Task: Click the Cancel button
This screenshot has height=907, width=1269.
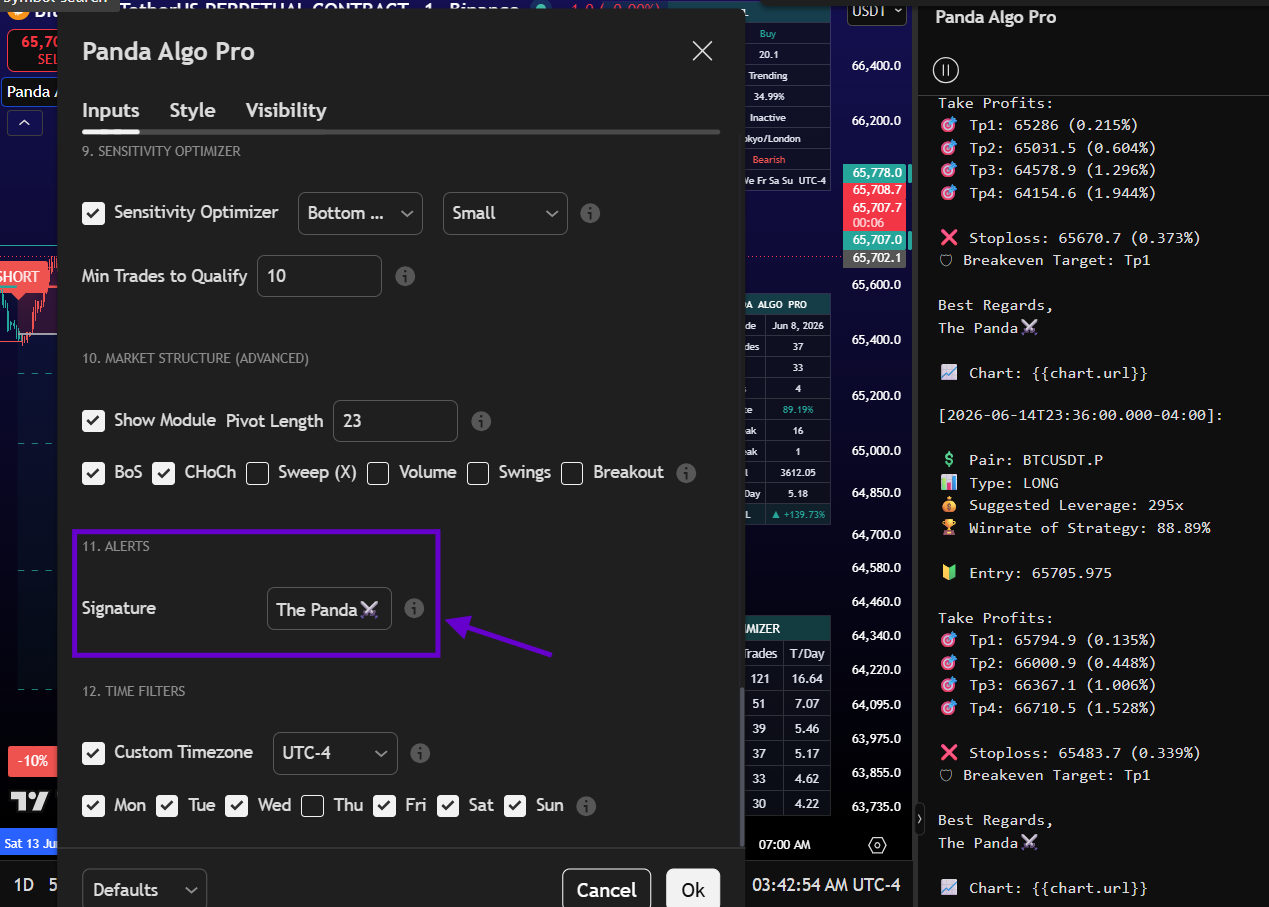Action: [x=607, y=889]
